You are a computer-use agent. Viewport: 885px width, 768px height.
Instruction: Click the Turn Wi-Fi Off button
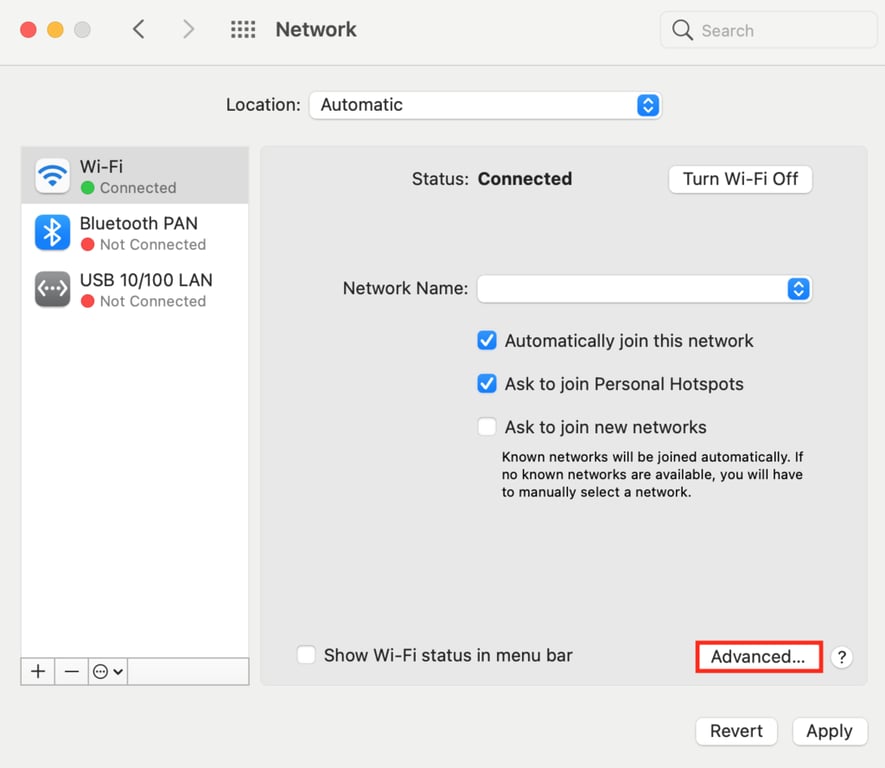740,179
